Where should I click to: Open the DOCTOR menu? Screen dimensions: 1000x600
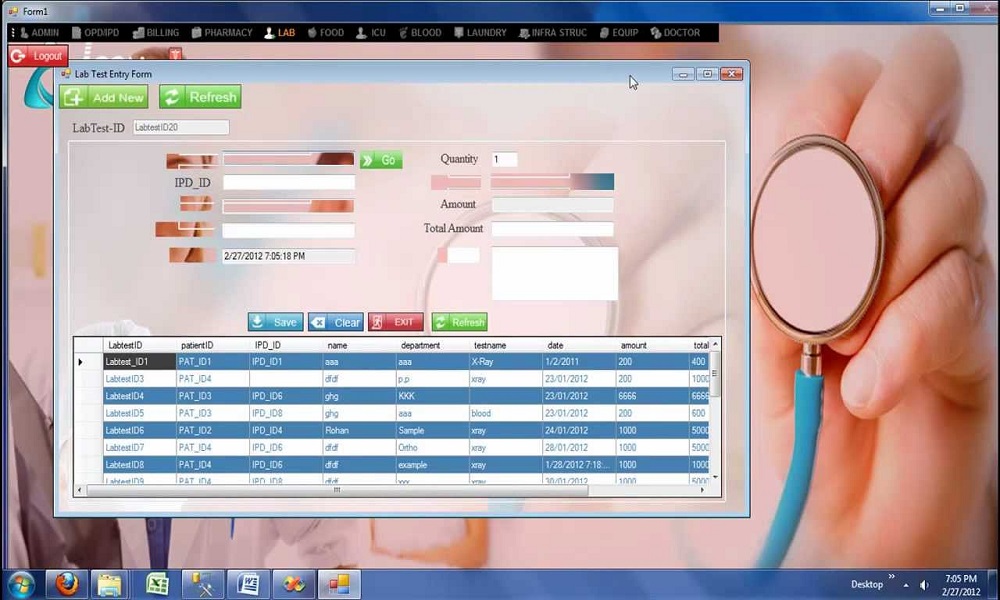click(x=675, y=33)
